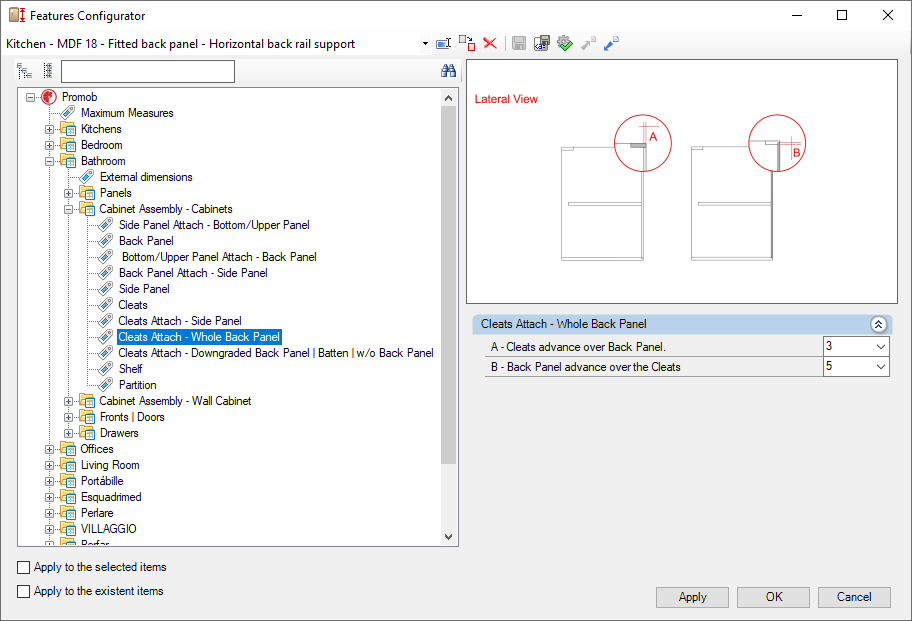The image size is (912, 621).
Task: Click the Cancel button
Action: point(854,597)
